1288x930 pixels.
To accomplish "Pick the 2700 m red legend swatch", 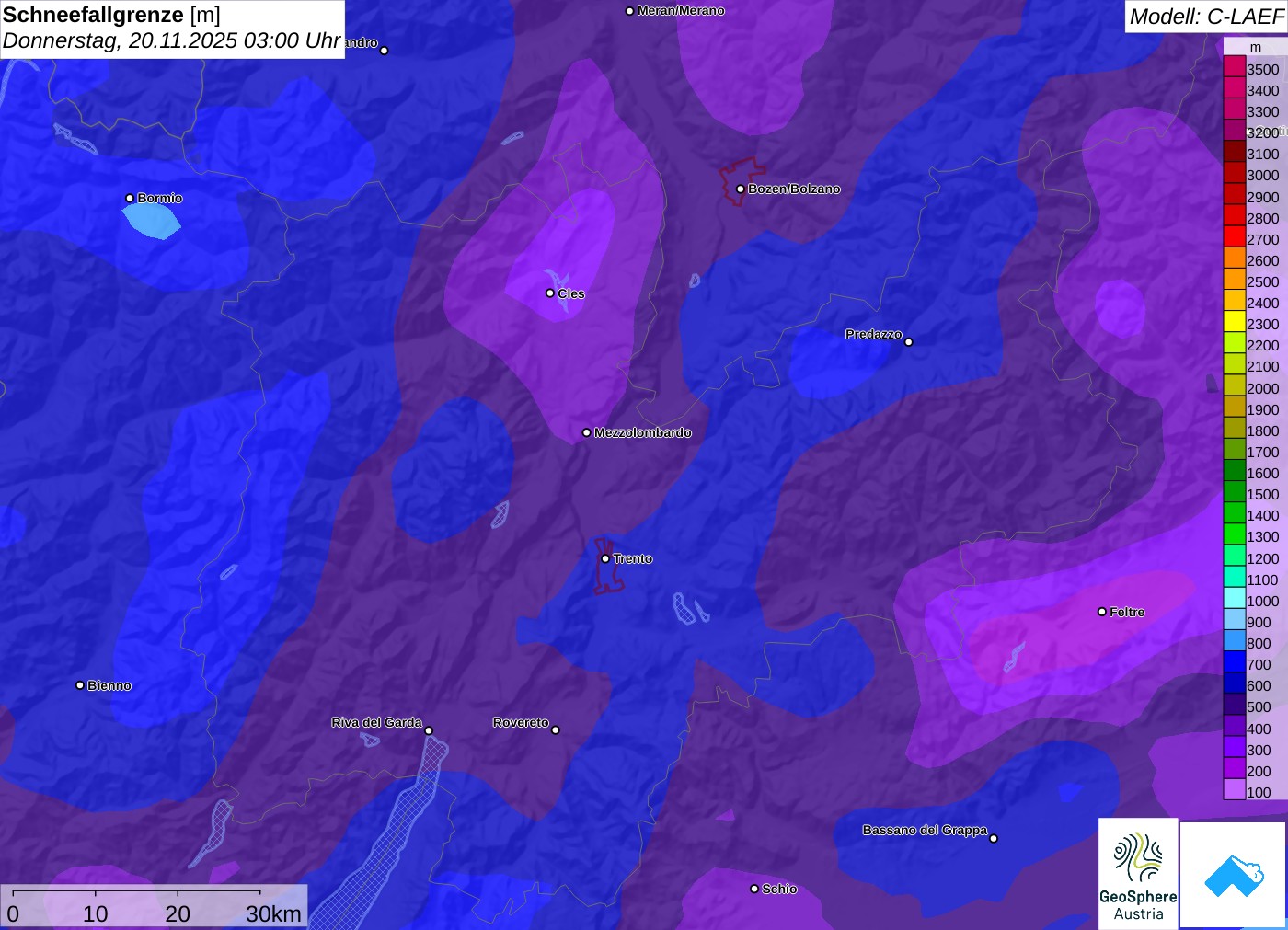I will [x=1235, y=236].
